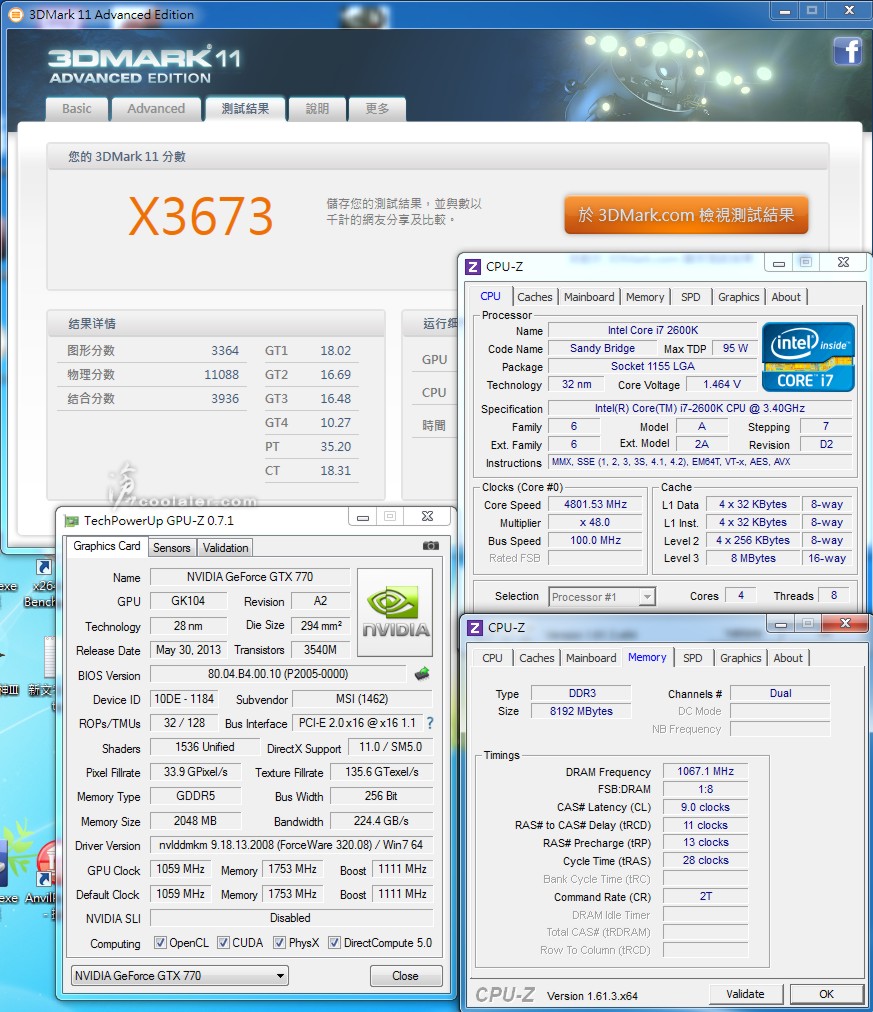Click the Validate button in CPU-Z
Image resolution: width=873 pixels, height=1012 pixels.
(x=745, y=994)
